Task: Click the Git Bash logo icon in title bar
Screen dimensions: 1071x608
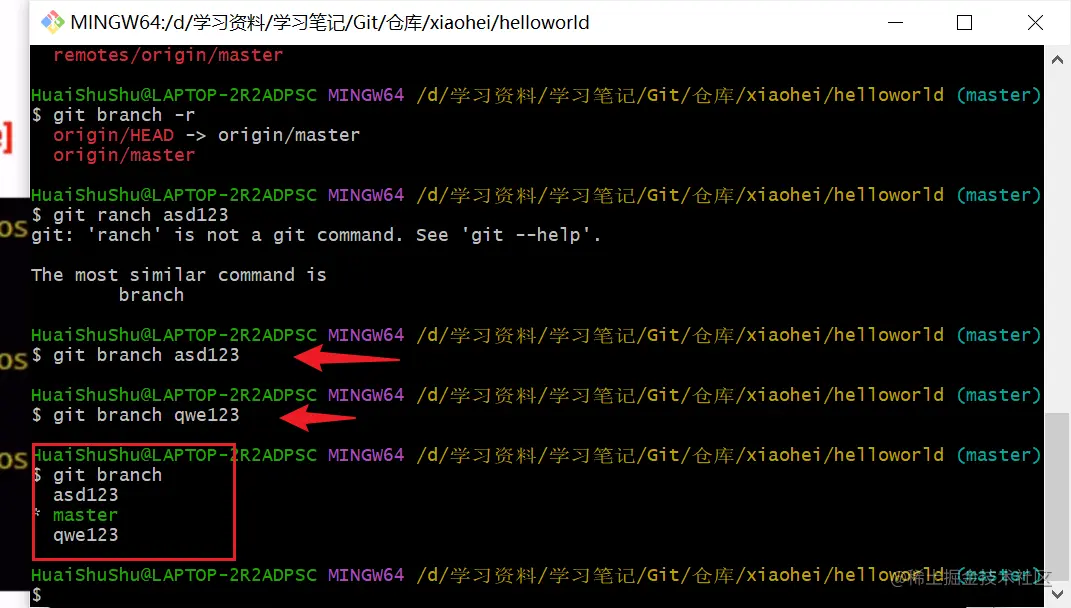Action: [x=53, y=23]
